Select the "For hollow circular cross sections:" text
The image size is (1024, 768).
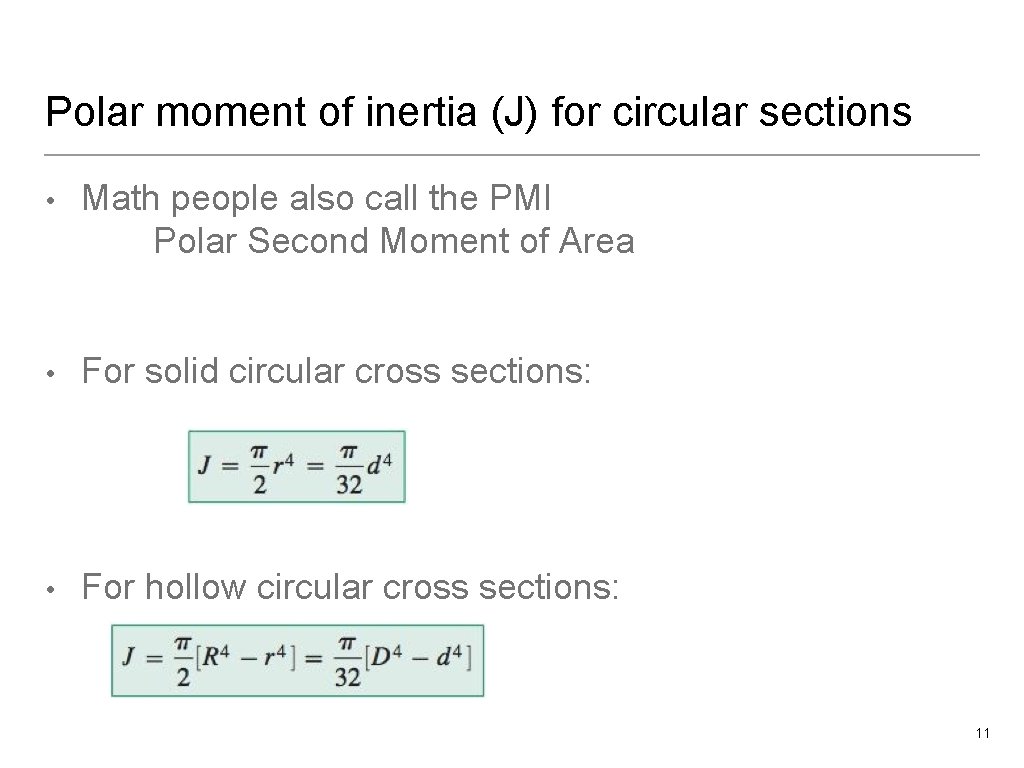coord(350,586)
